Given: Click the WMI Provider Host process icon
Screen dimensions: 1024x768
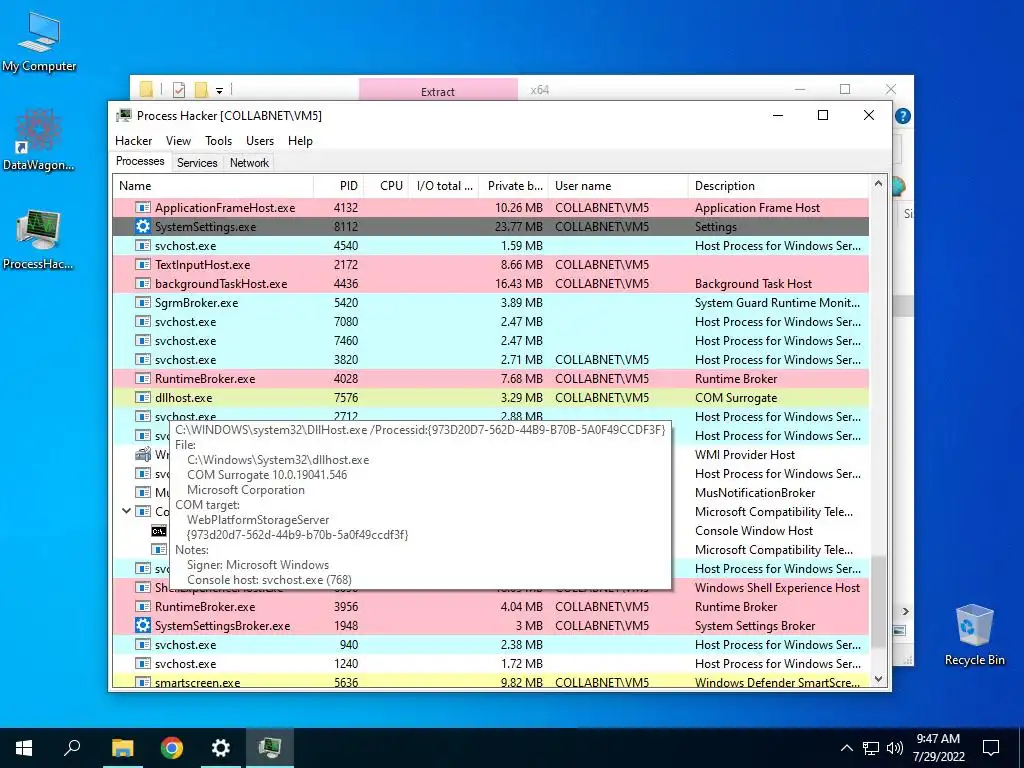Looking at the screenshot, I should pyautogui.click(x=142, y=455).
